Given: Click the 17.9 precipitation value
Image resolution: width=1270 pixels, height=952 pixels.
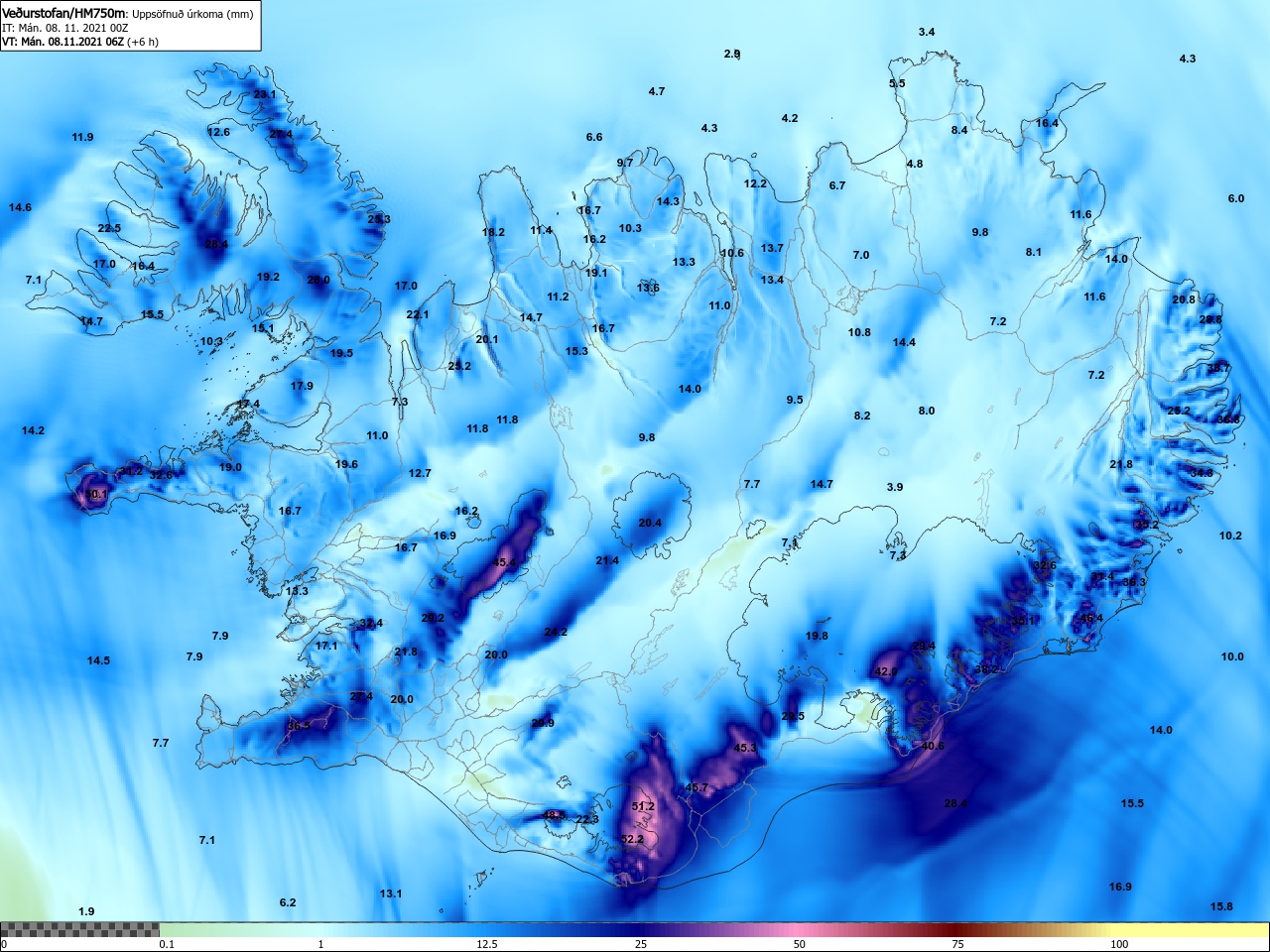Looking at the screenshot, I should pos(302,386).
